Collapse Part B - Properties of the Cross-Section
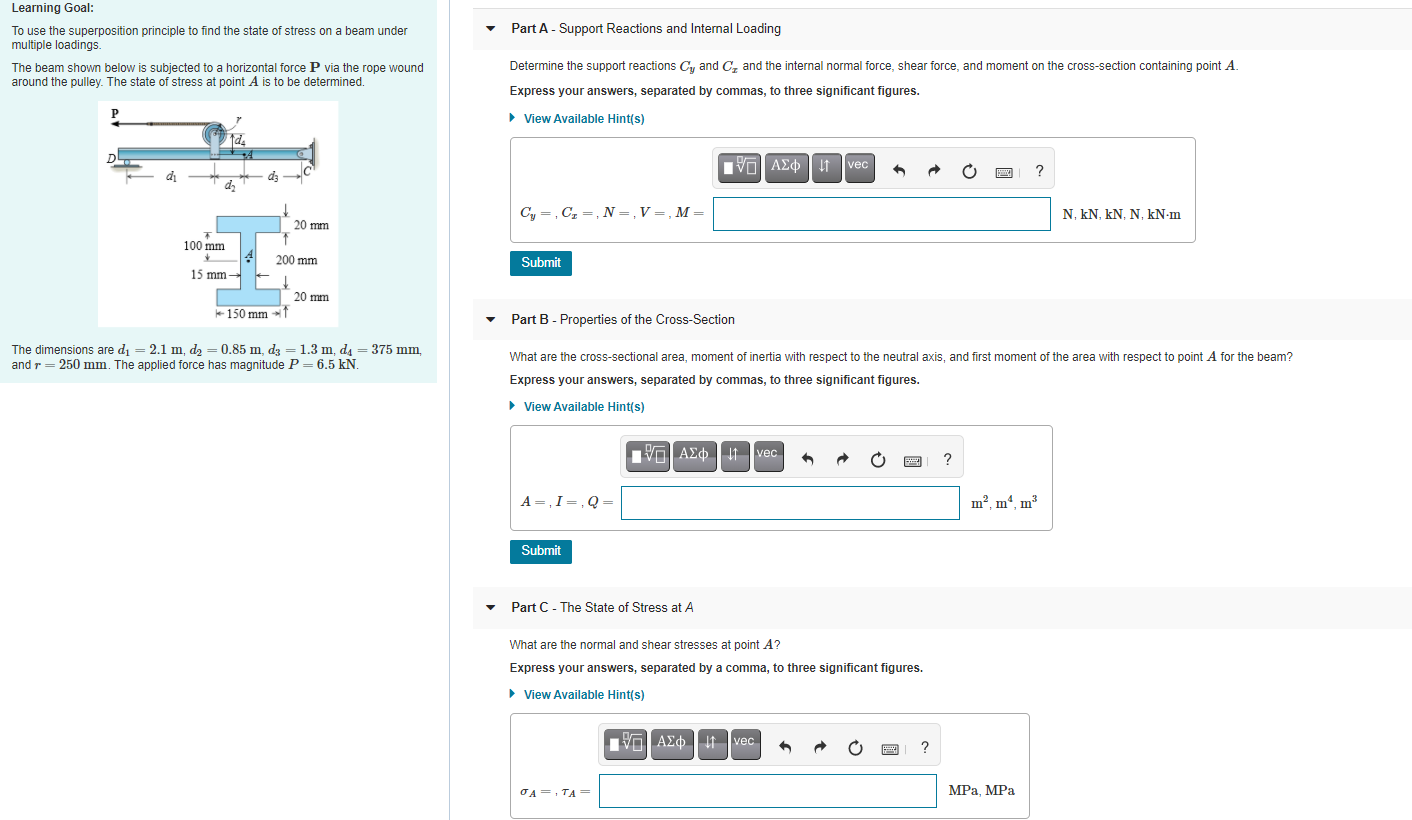1412x820 pixels. pyautogui.click(x=489, y=319)
